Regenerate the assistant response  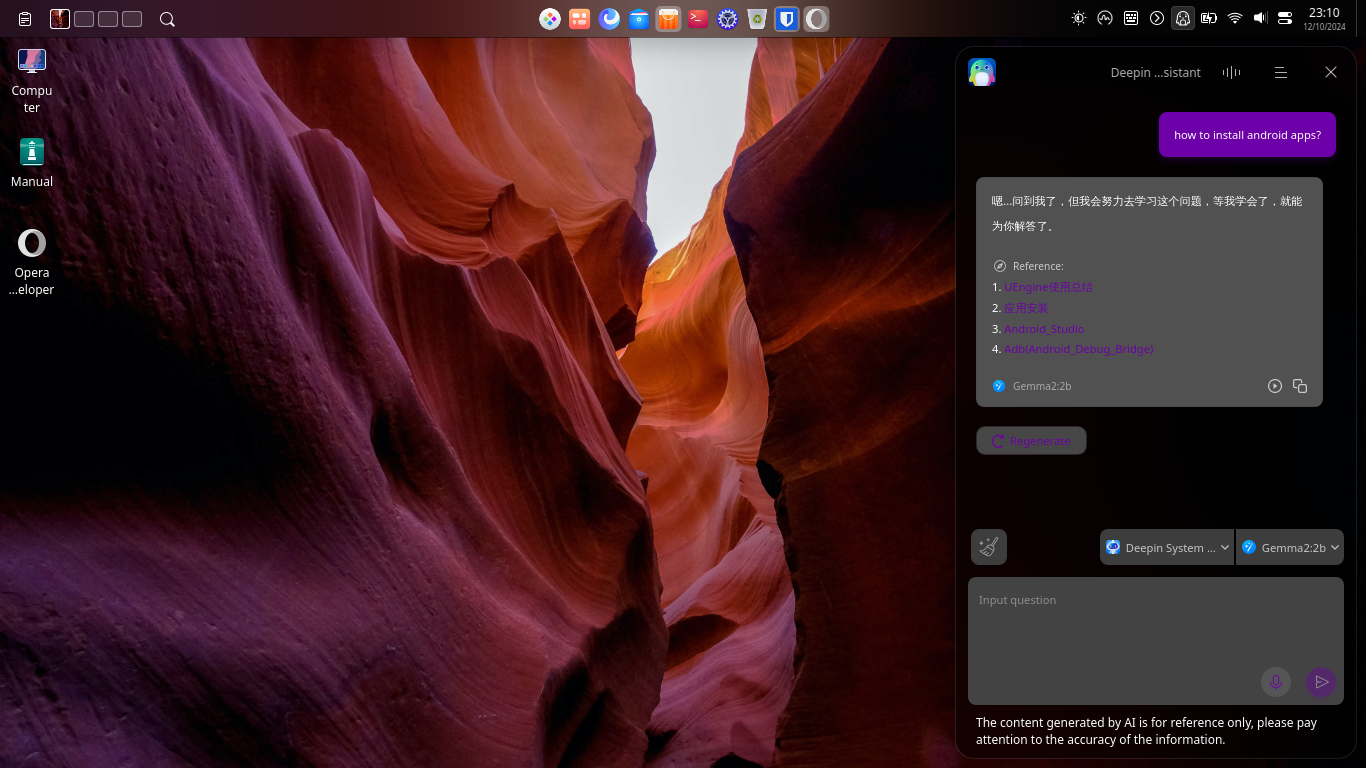click(1031, 441)
